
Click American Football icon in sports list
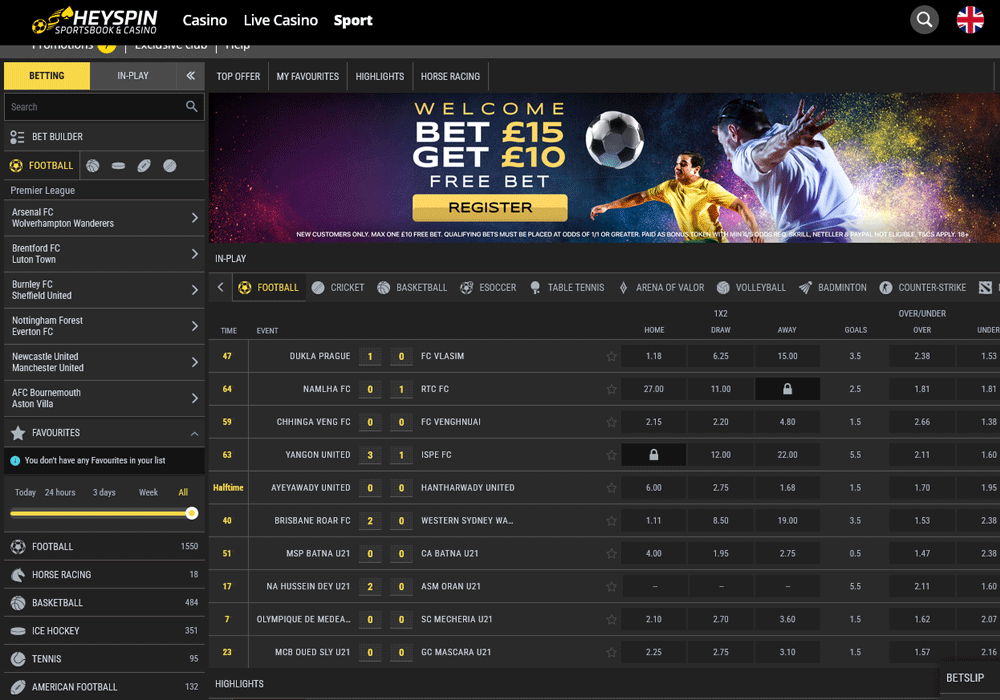coord(18,687)
